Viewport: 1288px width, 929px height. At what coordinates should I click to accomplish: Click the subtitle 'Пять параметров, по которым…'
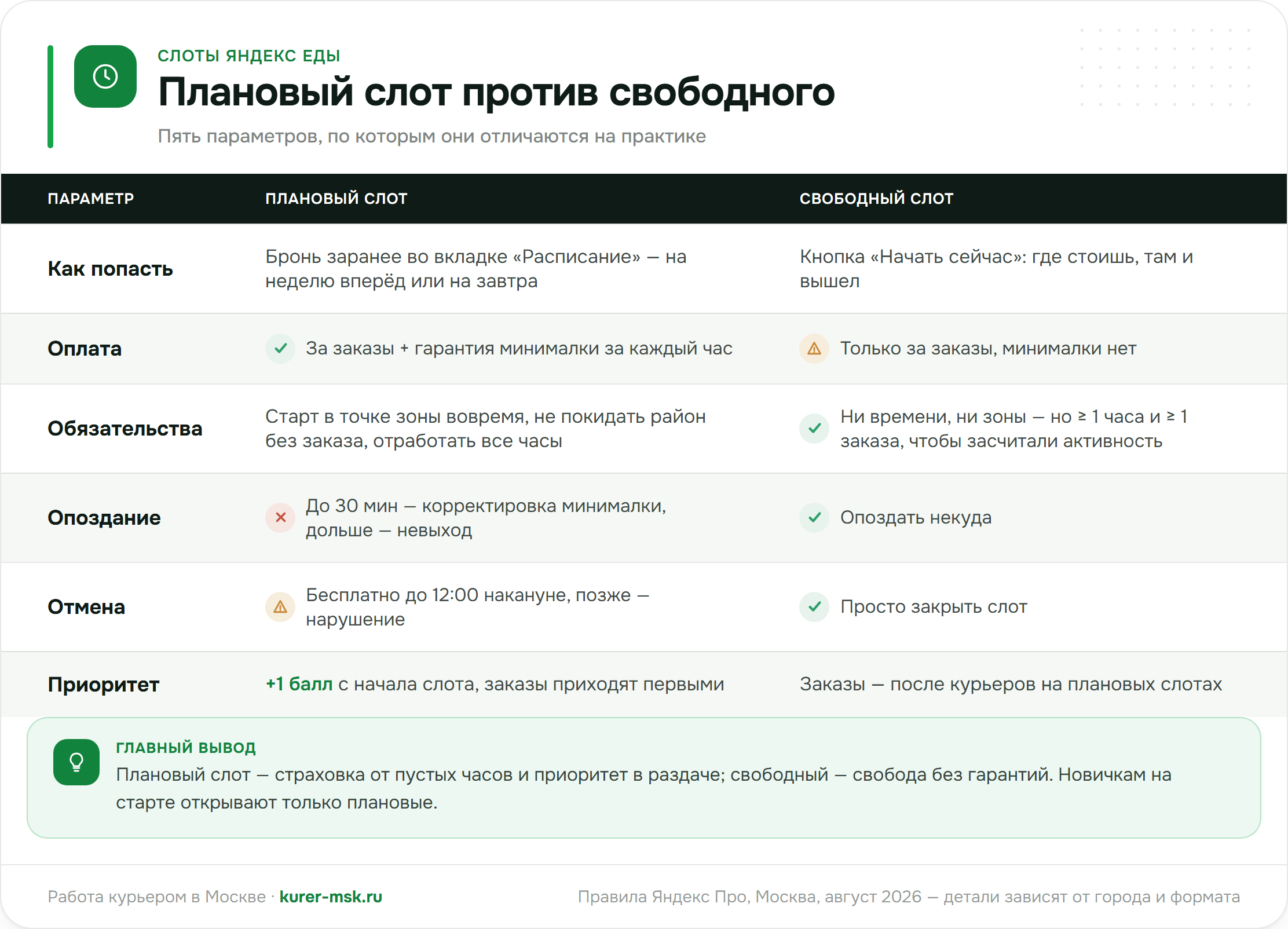tap(432, 137)
